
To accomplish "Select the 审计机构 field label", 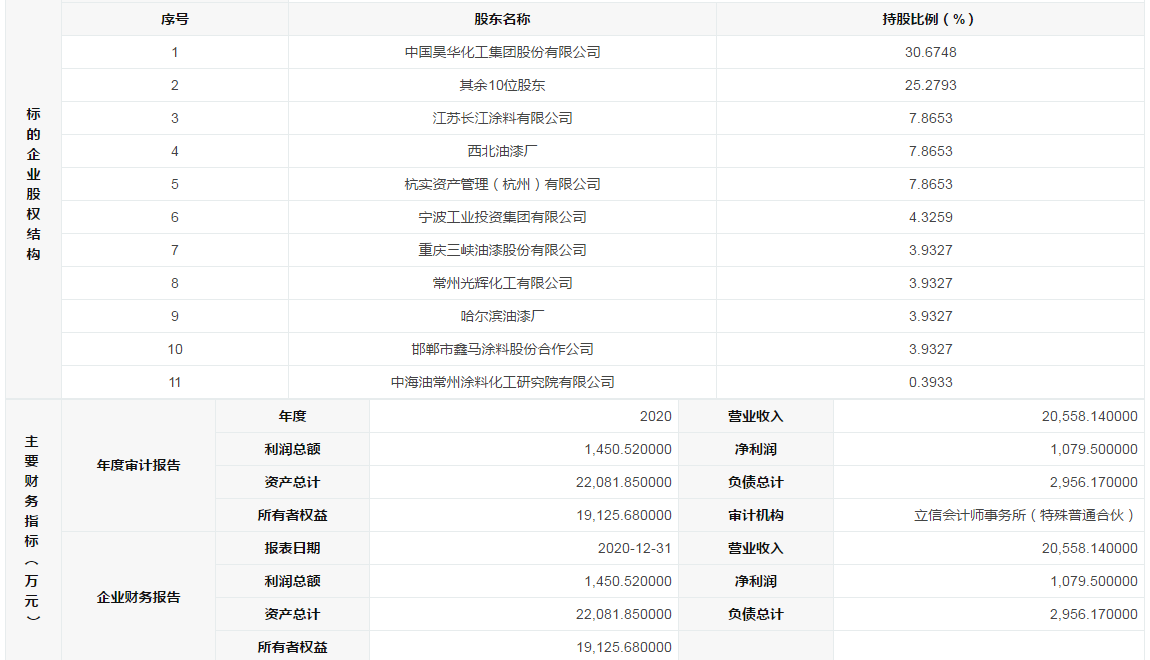I will 755,515.
